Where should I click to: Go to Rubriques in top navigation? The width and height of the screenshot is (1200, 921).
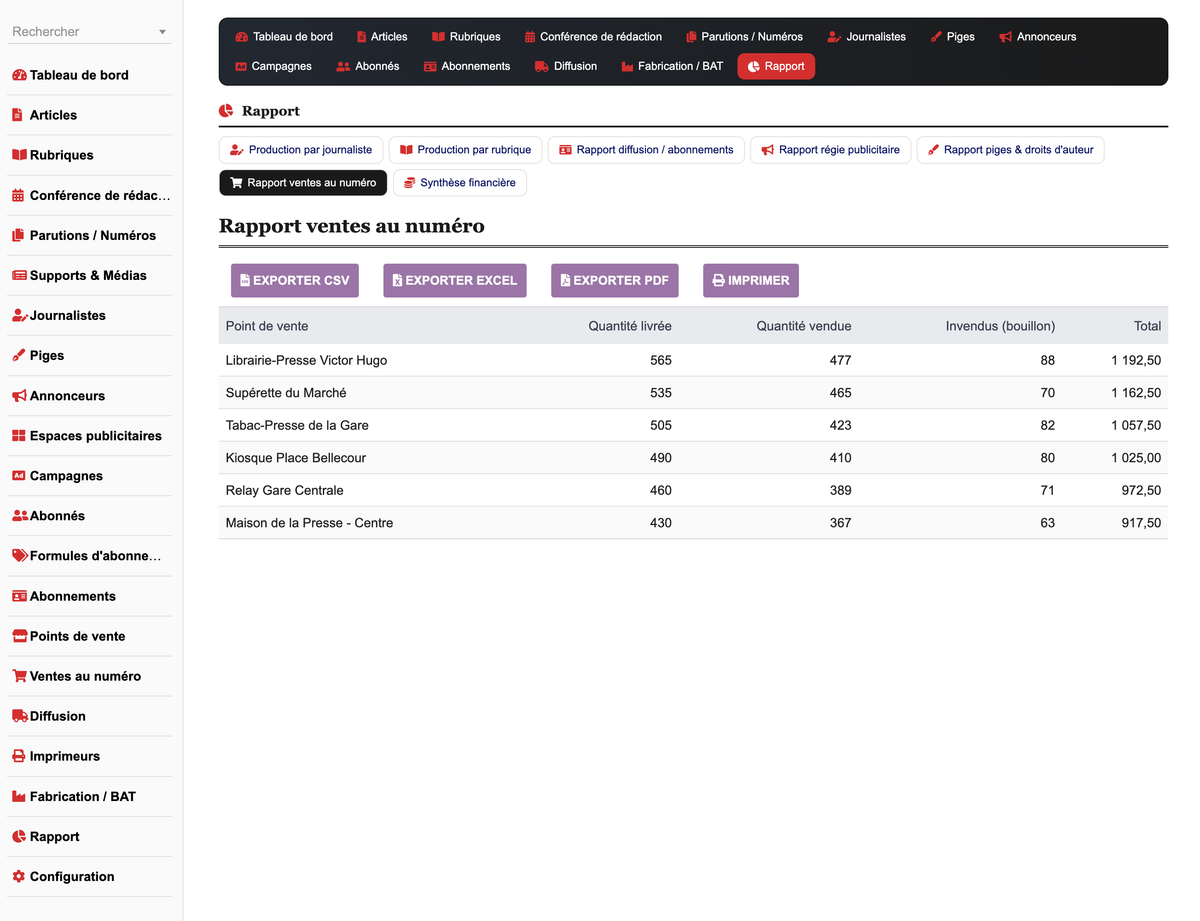(466, 37)
